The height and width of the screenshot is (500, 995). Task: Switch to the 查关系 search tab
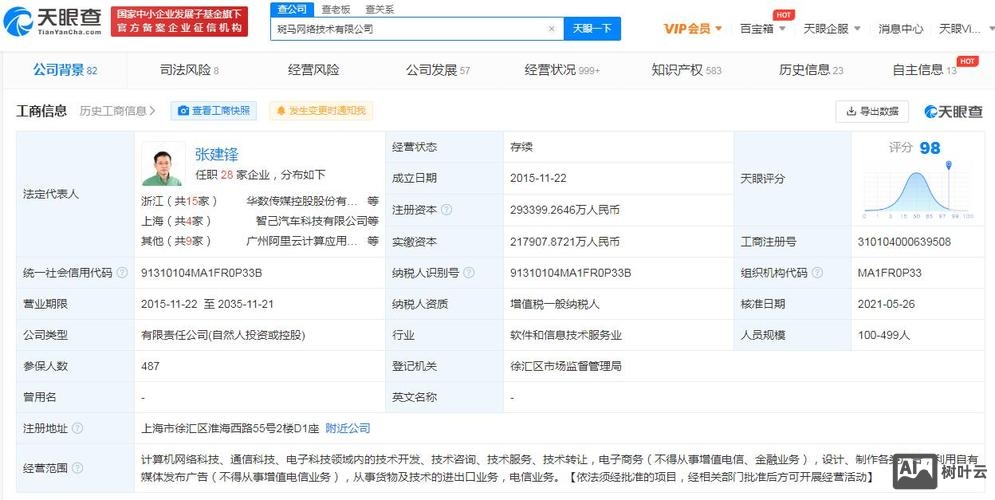379,10
